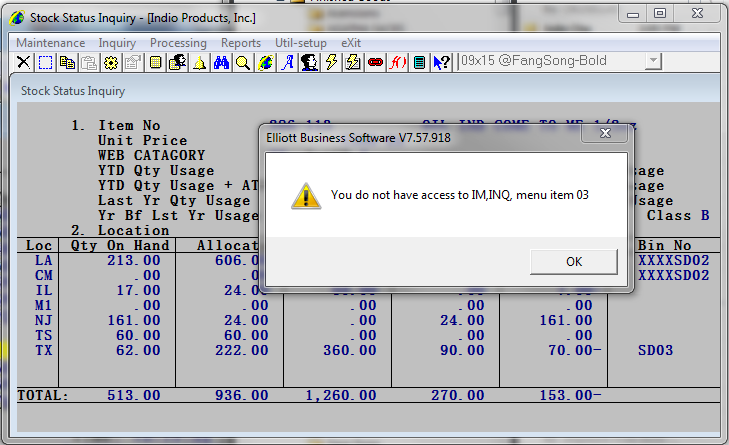Image resolution: width=729 pixels, height=445 pixels.
Task: Click the yellow bell icon
Action: pos(199,62)
